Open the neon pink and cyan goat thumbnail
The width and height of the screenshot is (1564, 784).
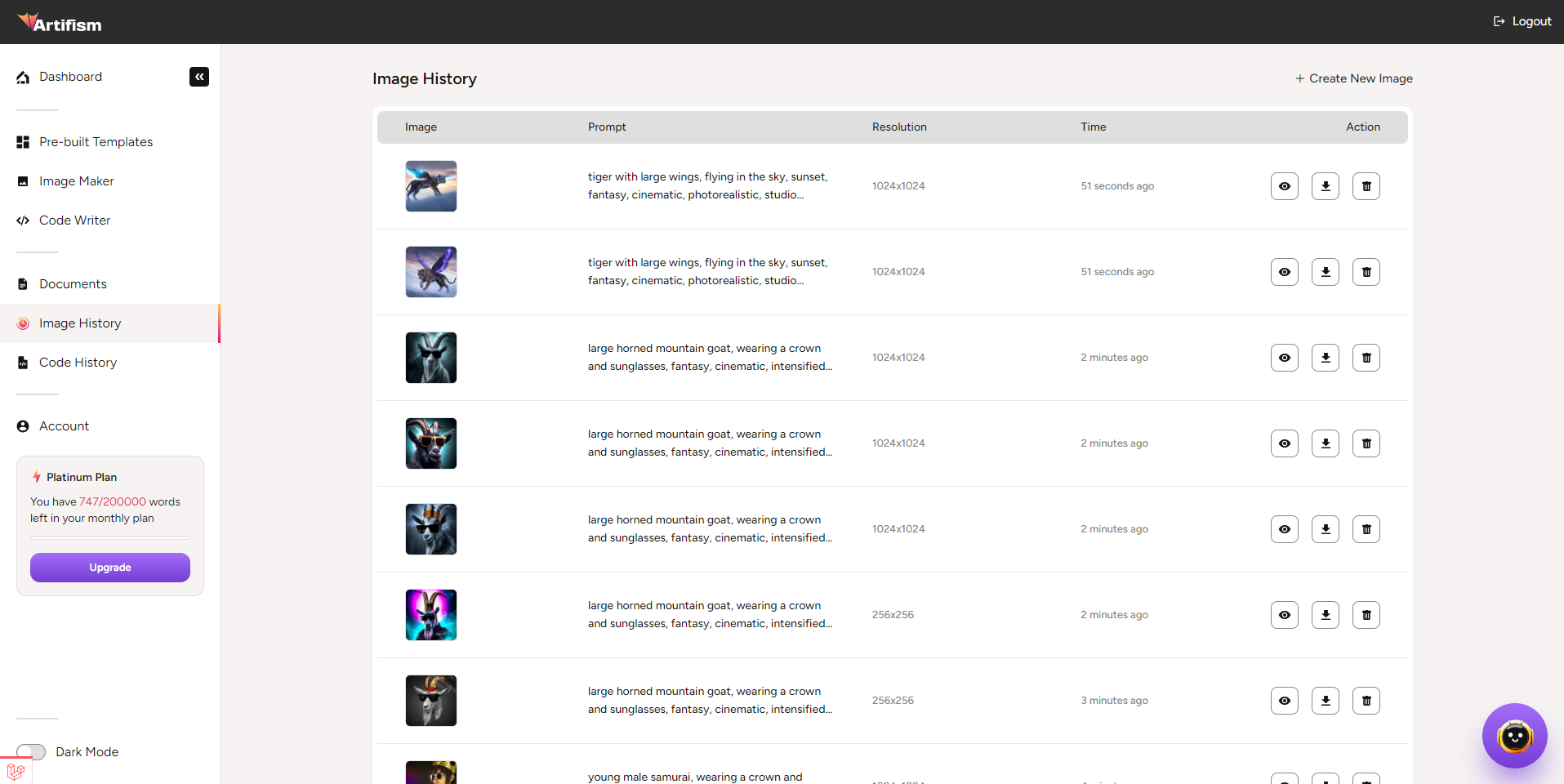coord(431,615)
